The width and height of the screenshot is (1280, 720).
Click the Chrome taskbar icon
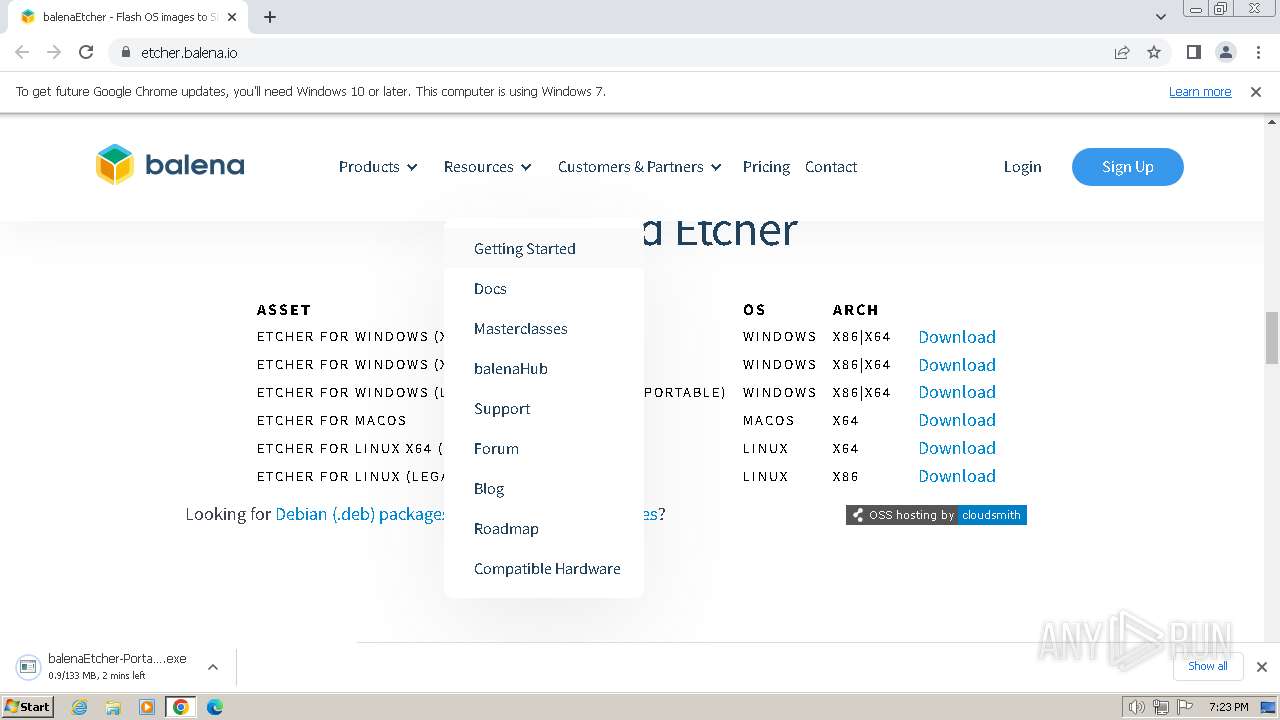[180, 707]
